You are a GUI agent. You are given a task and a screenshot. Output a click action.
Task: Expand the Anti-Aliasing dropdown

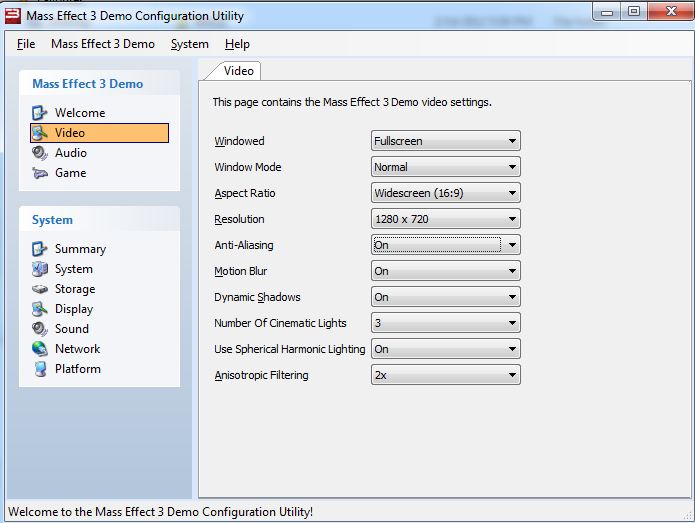(445, 245)
